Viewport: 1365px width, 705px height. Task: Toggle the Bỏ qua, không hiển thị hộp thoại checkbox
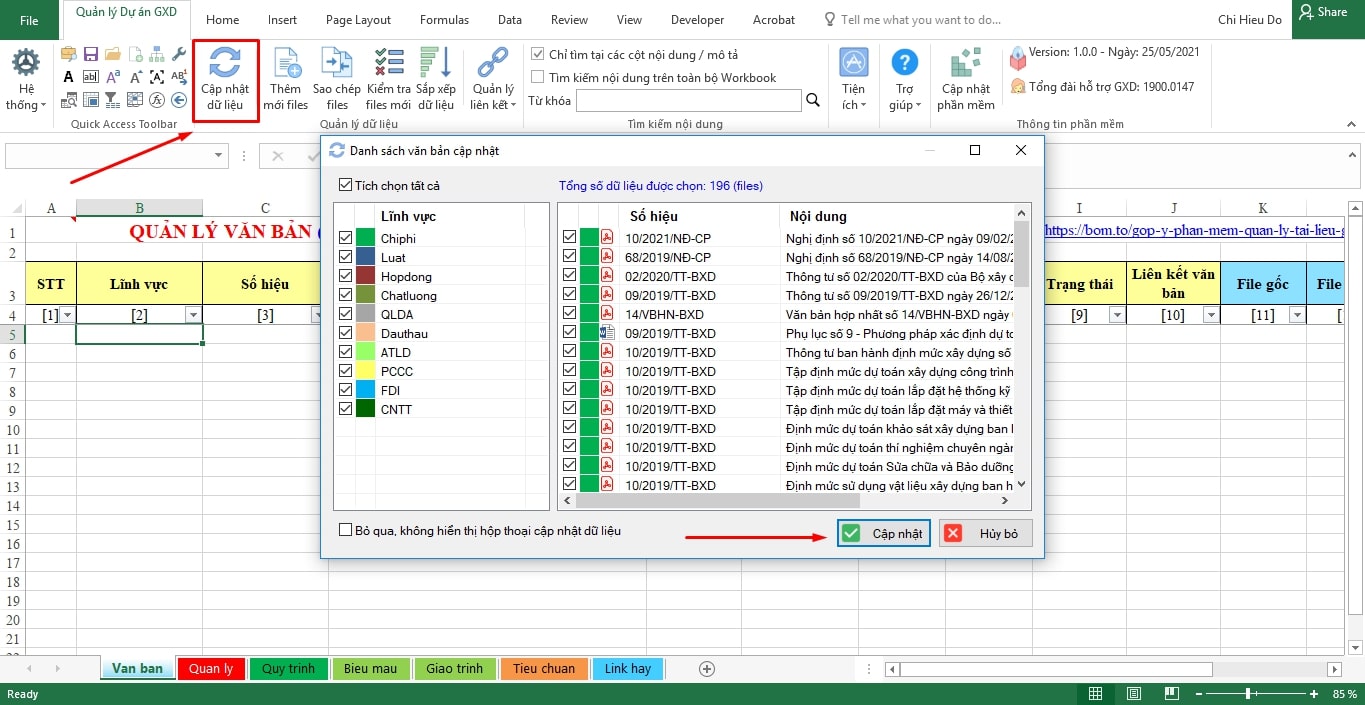click(346, 530)
